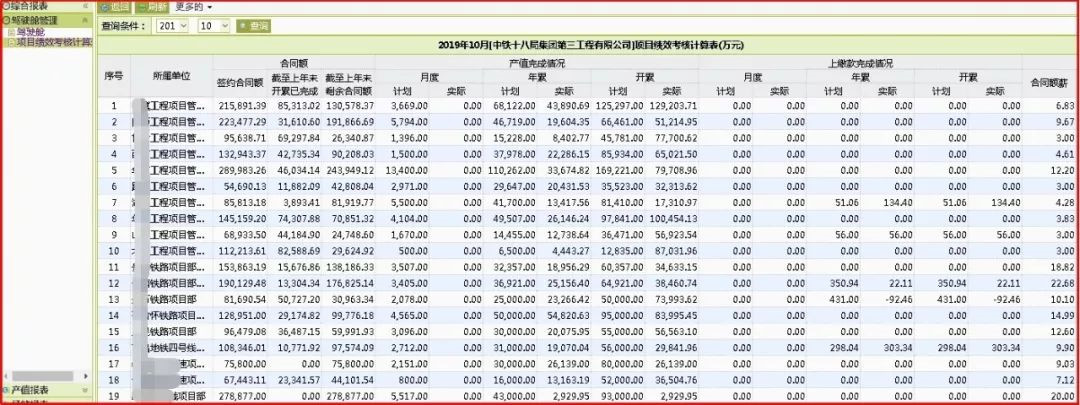Click the 上缴款完成情况 group header

click(x=860, y=63)
